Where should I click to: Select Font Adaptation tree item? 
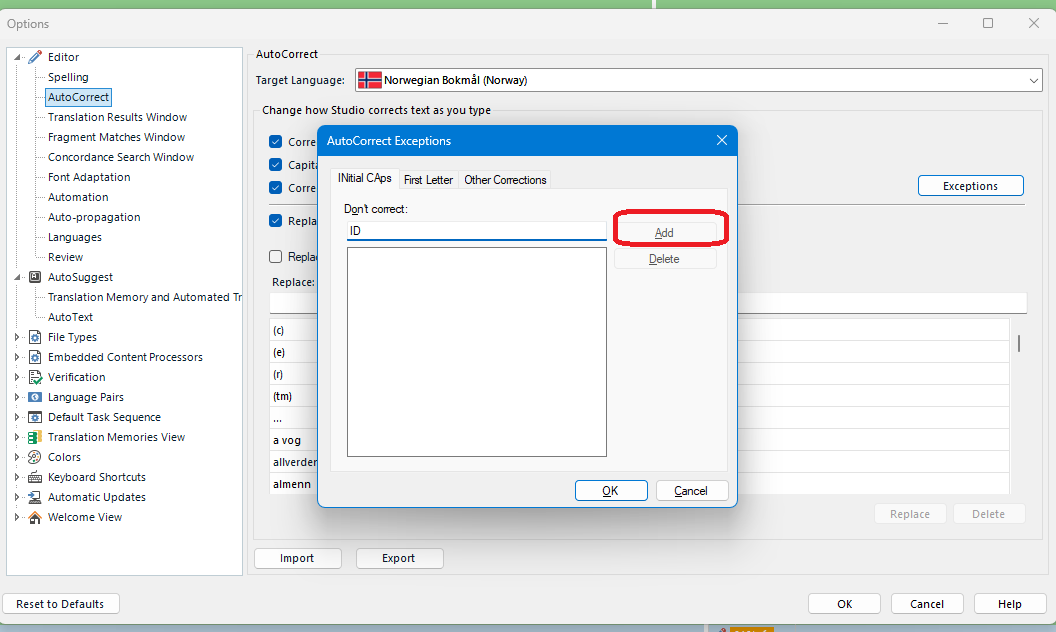pyautogui.click(x=89, y=177)
